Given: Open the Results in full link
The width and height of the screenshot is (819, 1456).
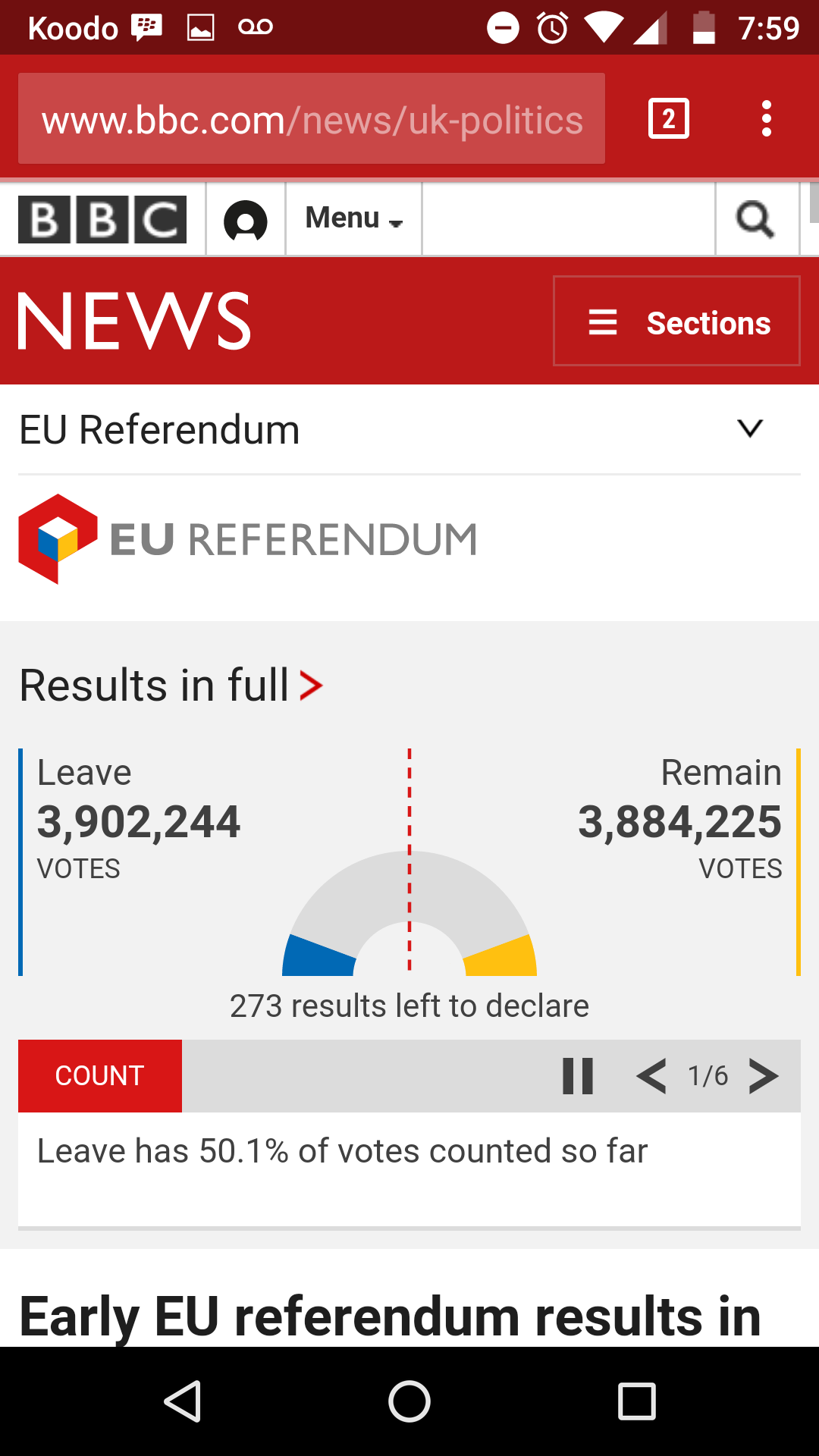Looking at the screenshot, I should pyautogui.click(x=171, y=686).
